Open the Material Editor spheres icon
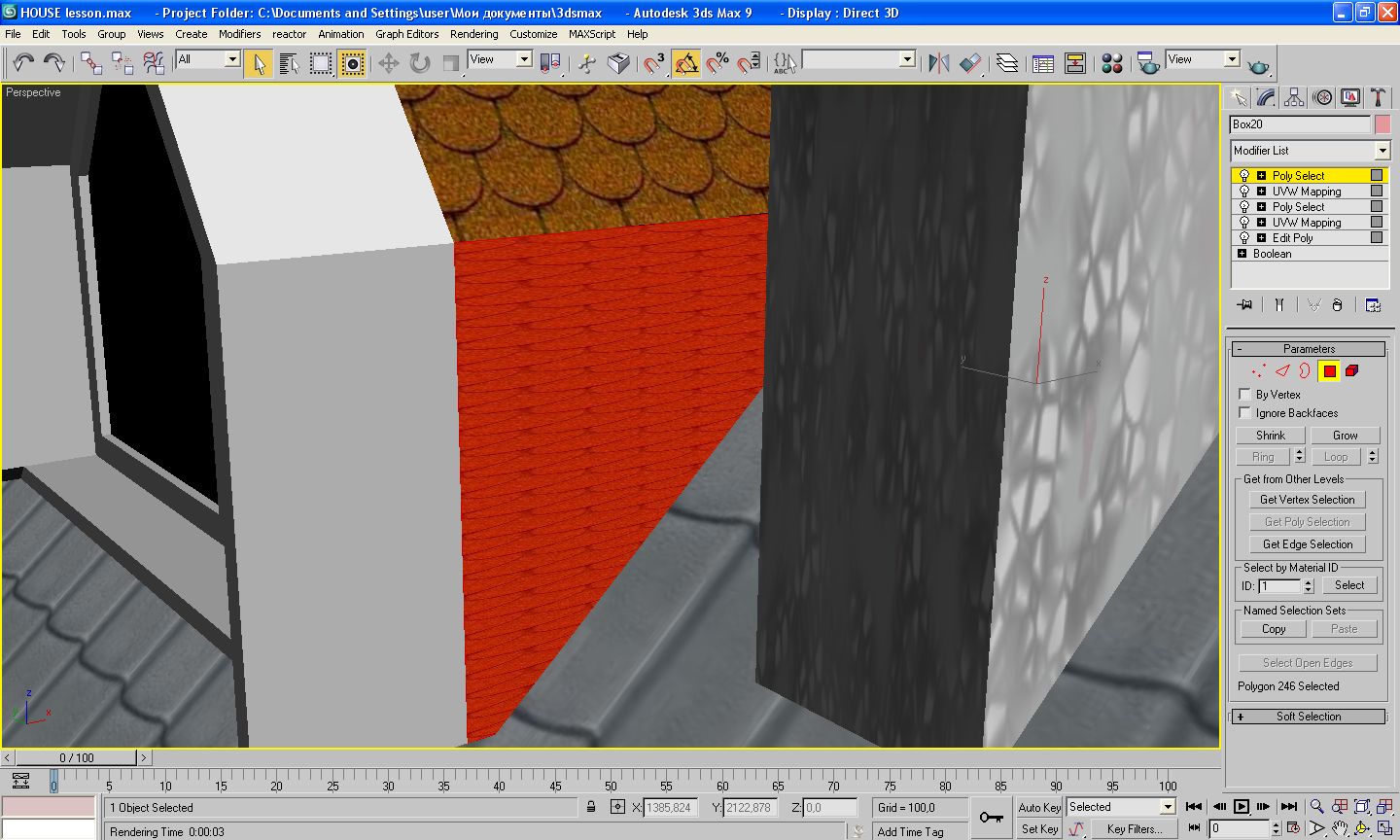1400x840 pixels. click(x=1112, y=63)
